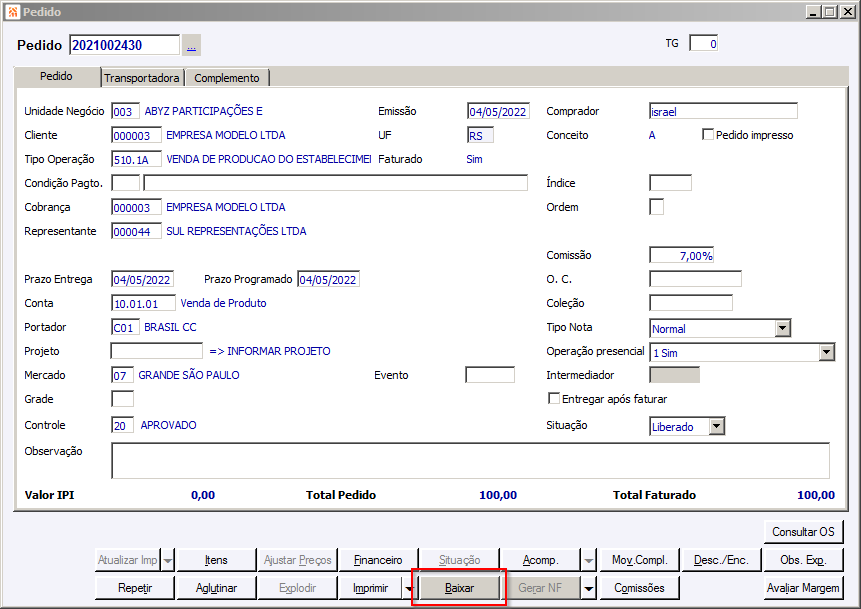The width and height of the screenshot is (861, 609).
Task: Enable Entregar após faturar checkbox
Action: point(554,399)
